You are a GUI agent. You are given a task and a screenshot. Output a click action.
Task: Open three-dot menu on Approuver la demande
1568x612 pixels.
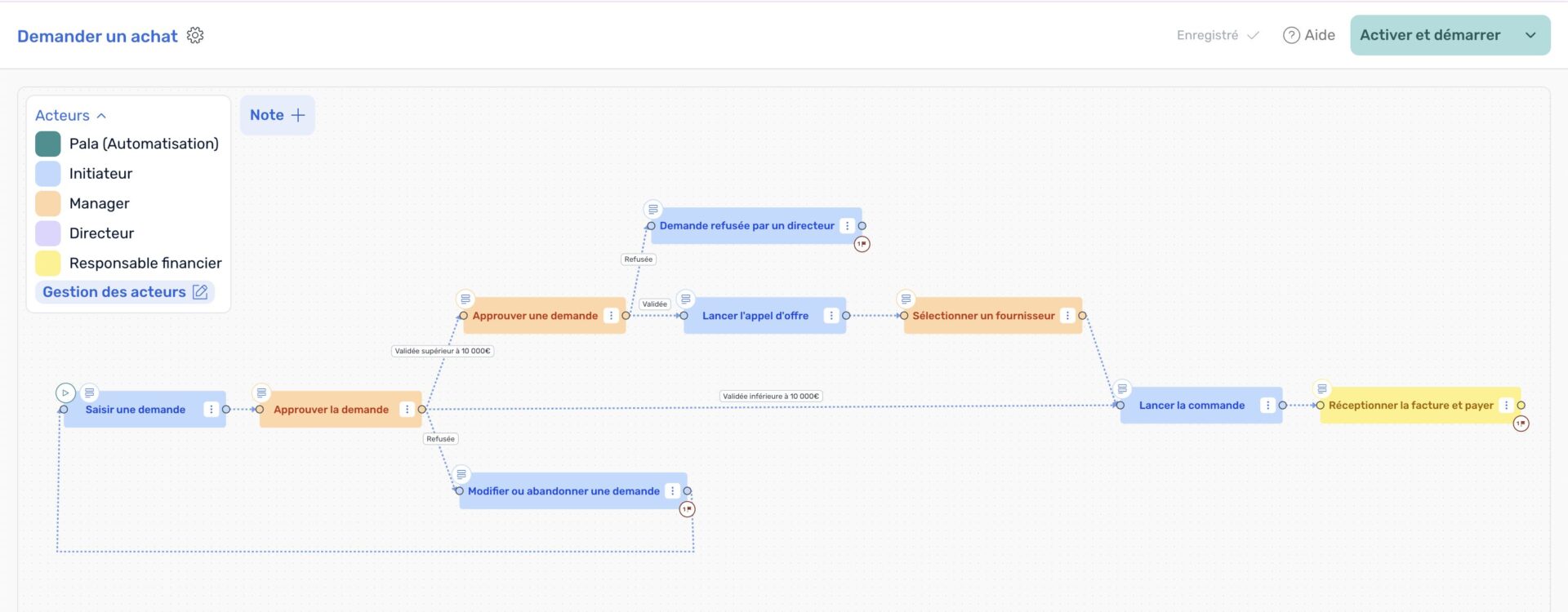click(x=407, y=410)
